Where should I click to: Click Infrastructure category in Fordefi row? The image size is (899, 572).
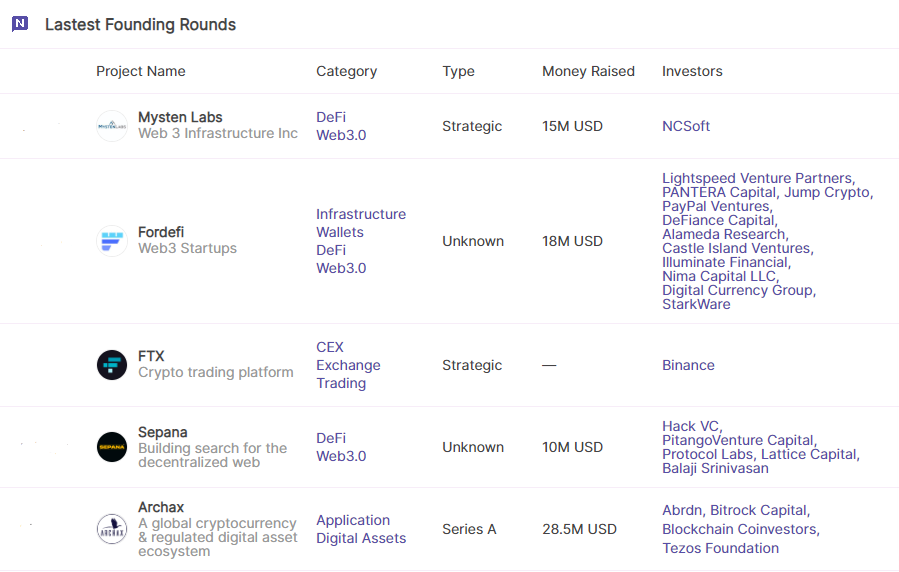click(x=361, y=214)
